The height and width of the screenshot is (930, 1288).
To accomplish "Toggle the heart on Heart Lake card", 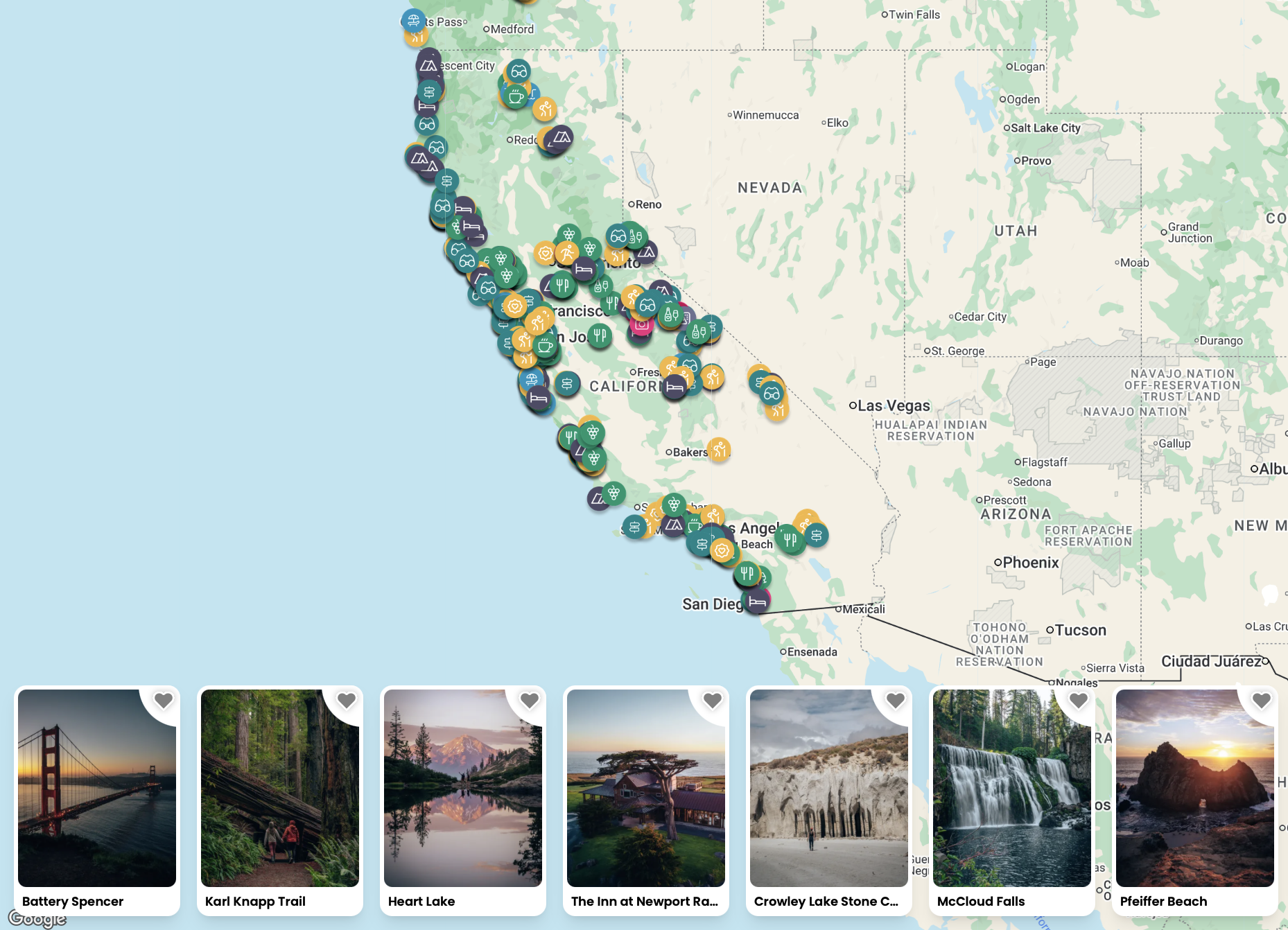I will 530,701.
